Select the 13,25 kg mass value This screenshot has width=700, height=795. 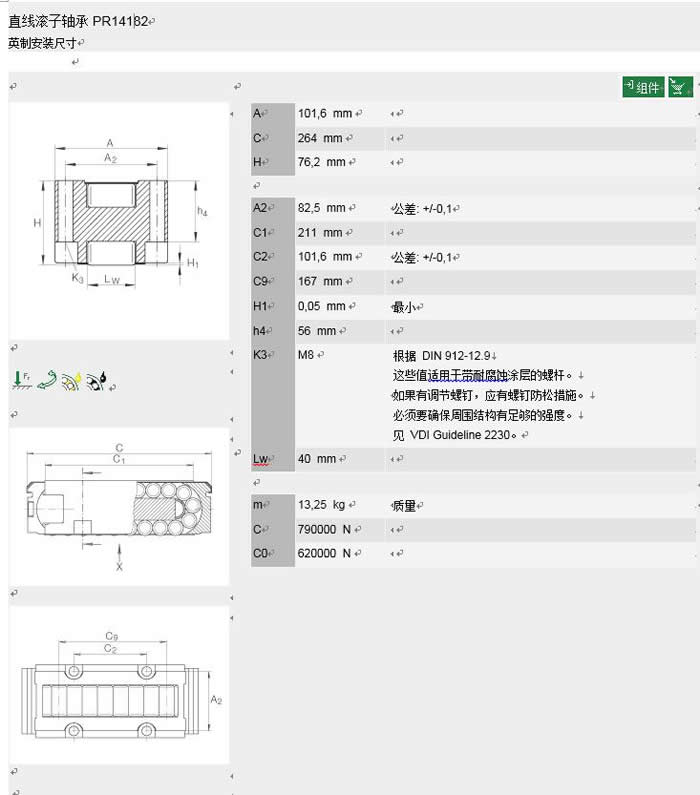[x=321, y=506]
